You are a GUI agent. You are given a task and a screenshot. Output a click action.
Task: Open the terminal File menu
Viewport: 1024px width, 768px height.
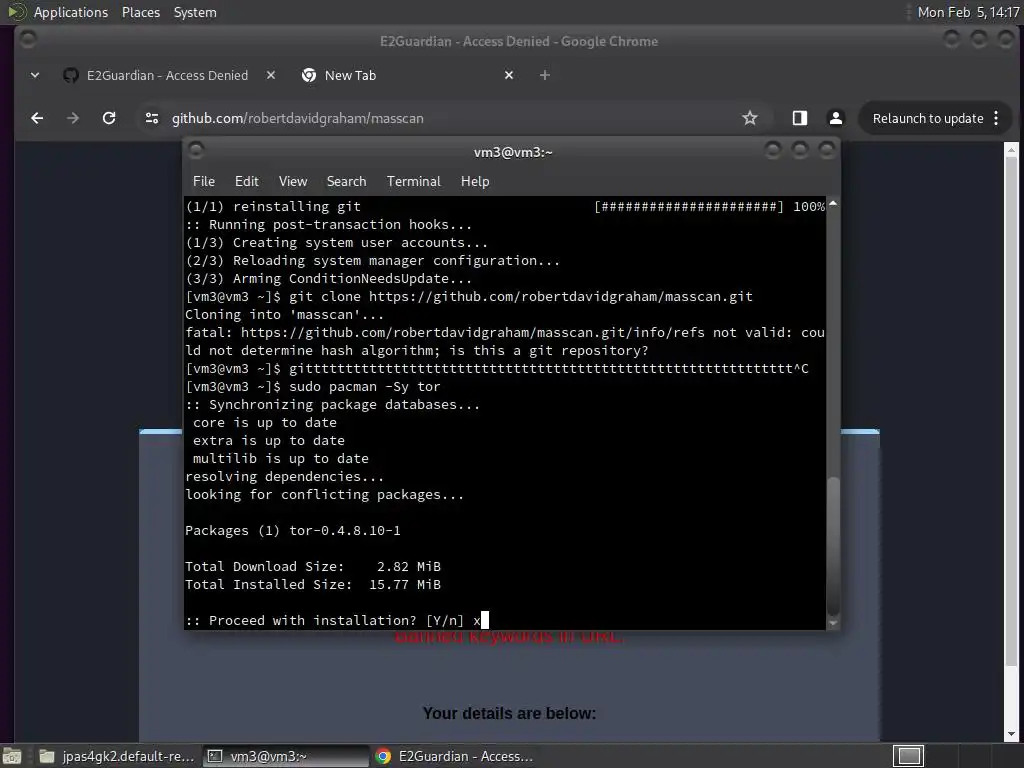pyautogui.click(x=204, y=182)
